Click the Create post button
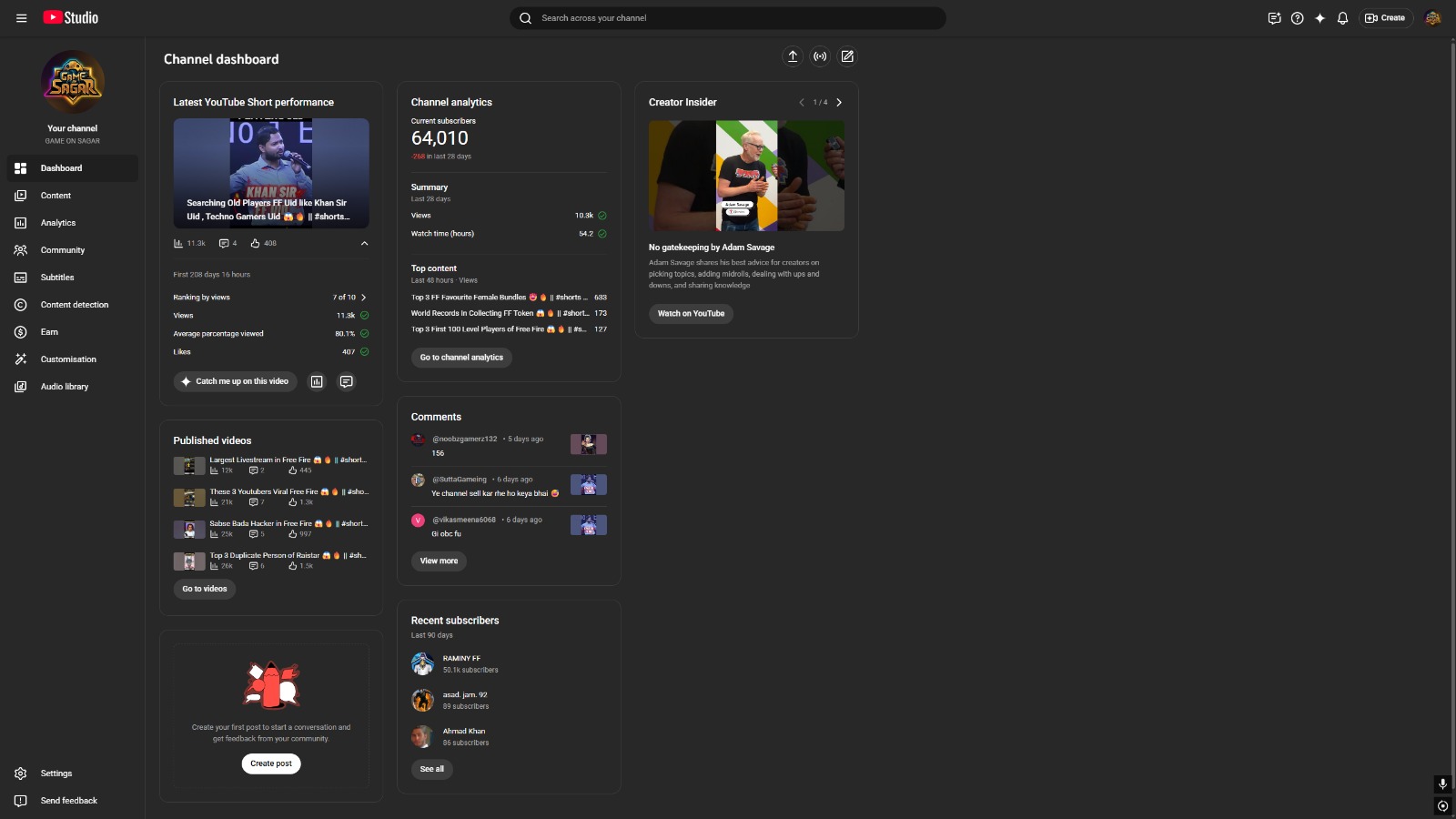 (271, 763)
